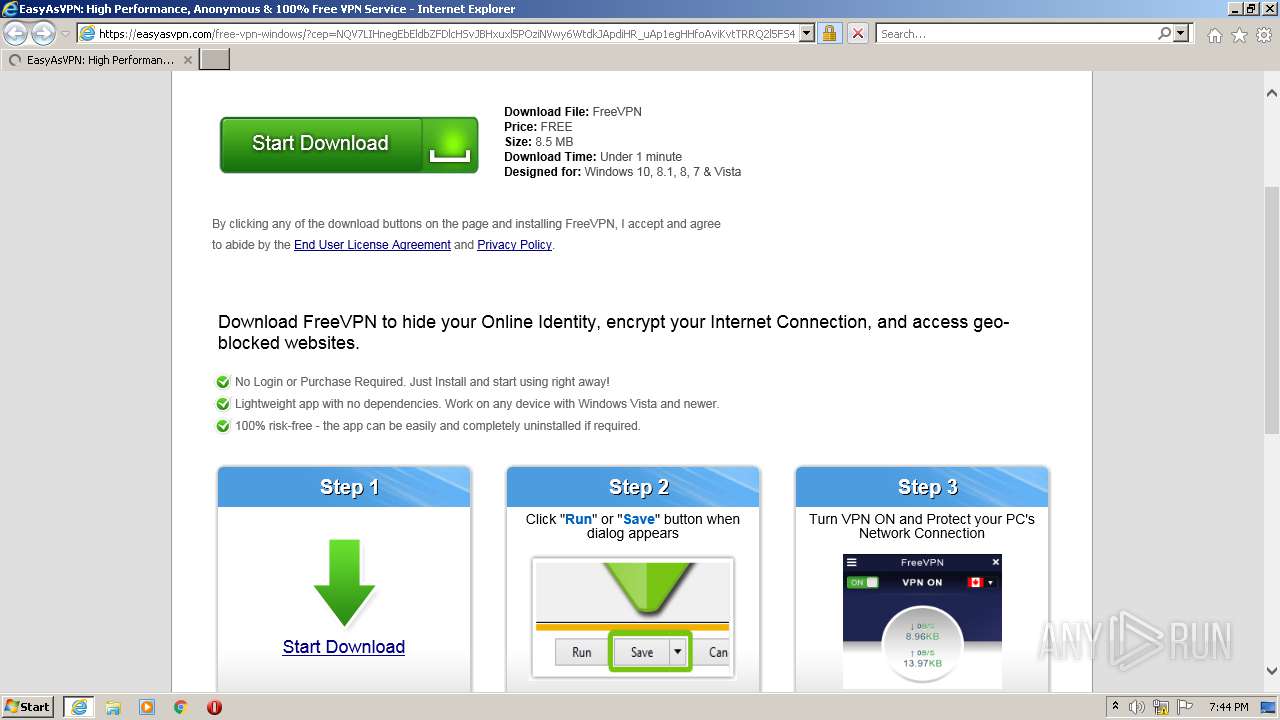Open the recent pages dropdown arrow
The width and height of the screenshot is (1280, 720).
click(65, 34)
